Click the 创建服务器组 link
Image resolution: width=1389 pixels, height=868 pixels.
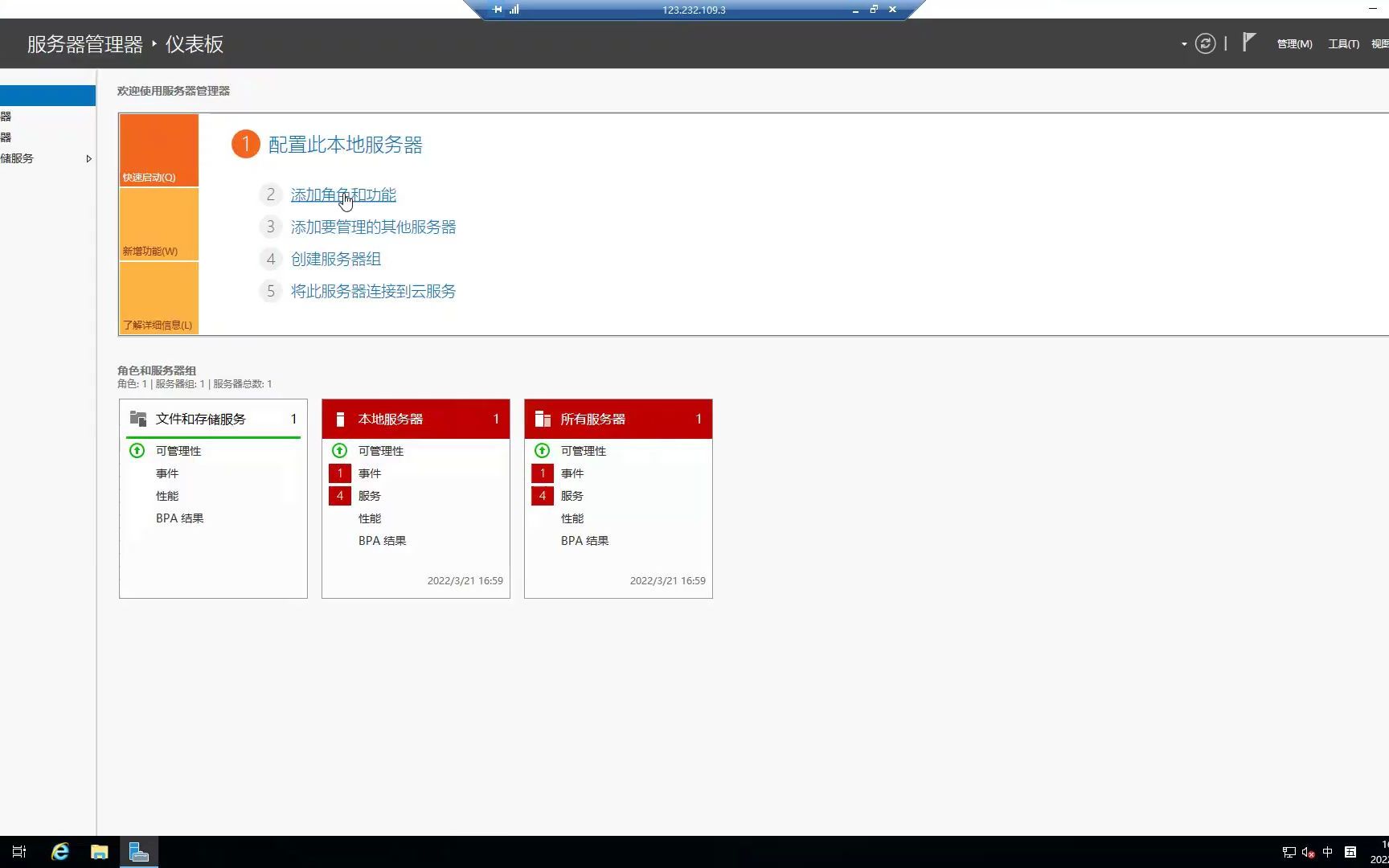[x=335, y=259]
